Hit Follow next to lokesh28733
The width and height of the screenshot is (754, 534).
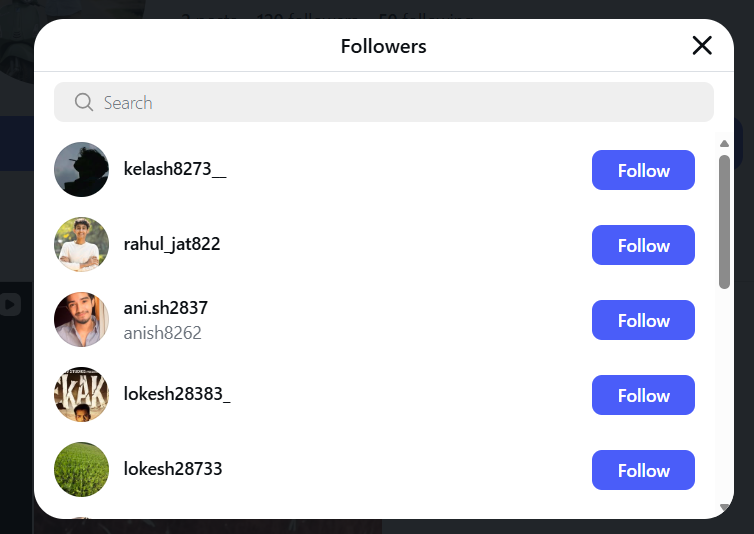point(643,470)
